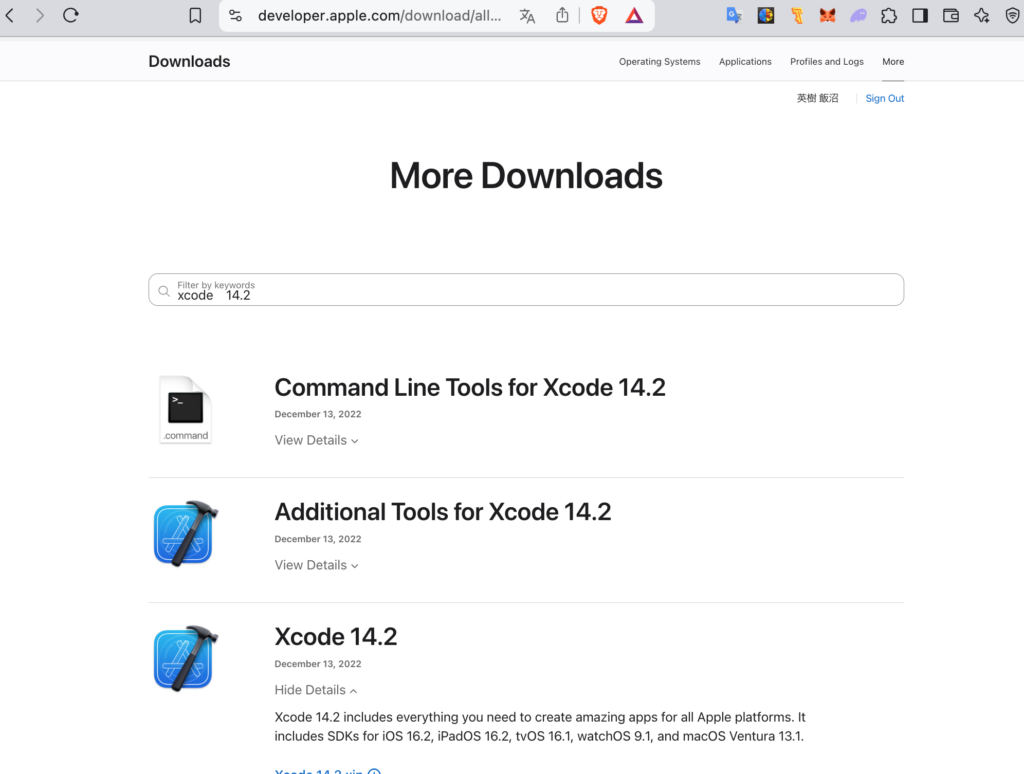Toggle the browser sidebar panel icon
Image resolution: width=1024 pixels, height=774 pixels.
click(x=920, y=16)
